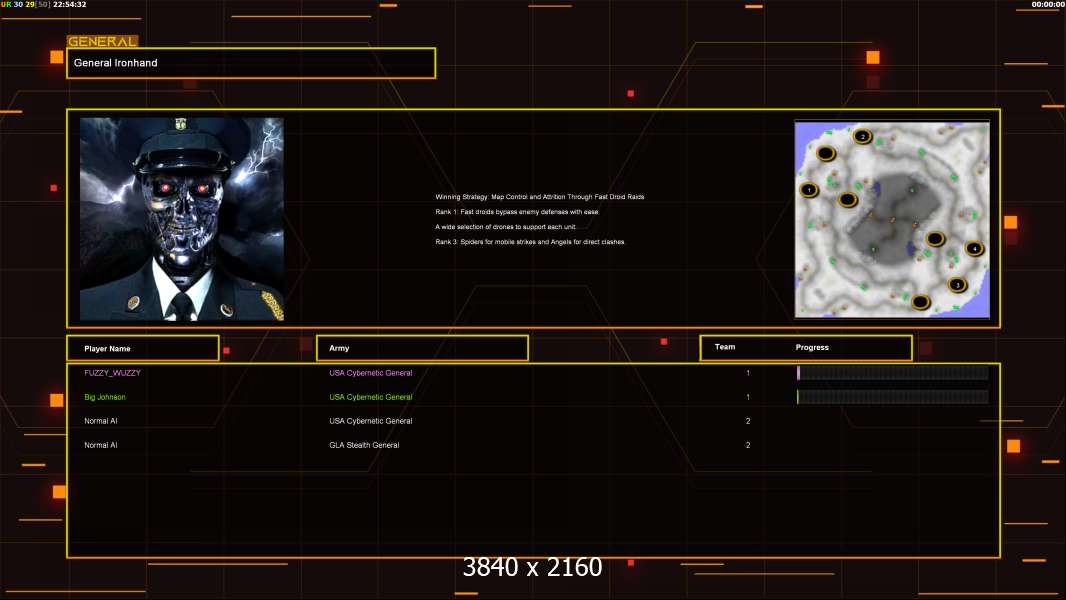Click the Team column header
The width and height of the screenshot is (1066, 600).
[x=725, y=347]
